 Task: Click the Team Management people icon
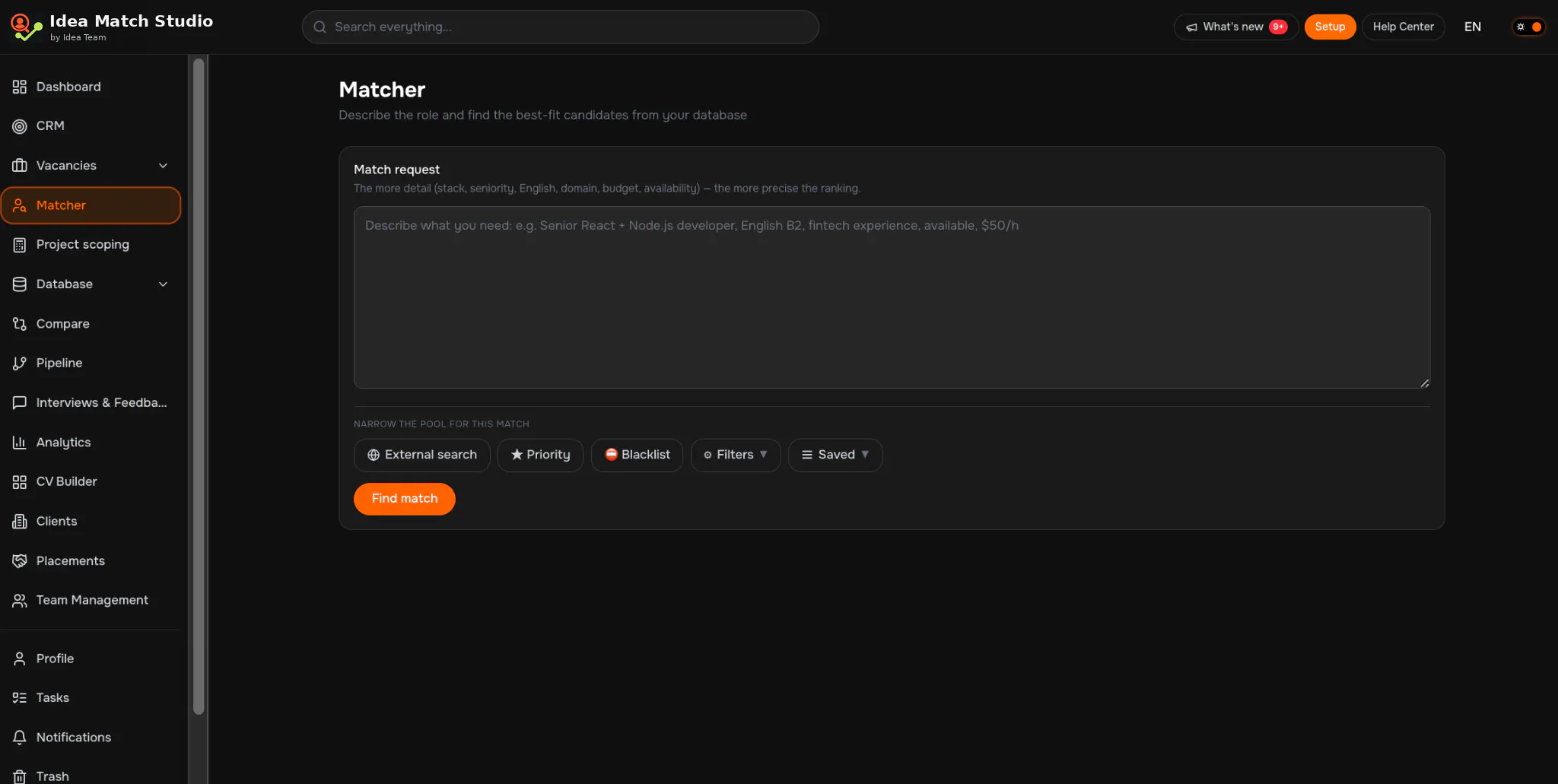click(20, 601)
